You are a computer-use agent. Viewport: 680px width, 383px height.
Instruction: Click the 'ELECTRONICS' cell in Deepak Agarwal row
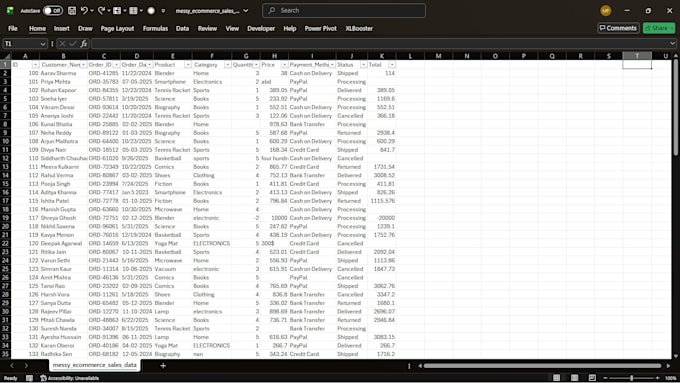pyautogui.click(x=212, y=243)
